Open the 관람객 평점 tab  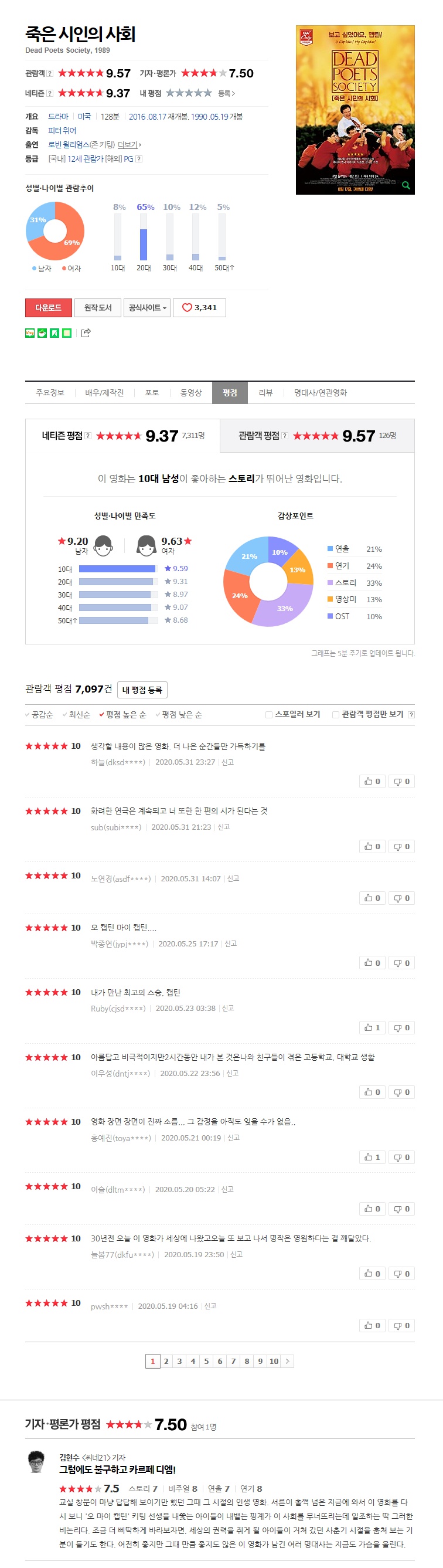[x=317, y=436]
